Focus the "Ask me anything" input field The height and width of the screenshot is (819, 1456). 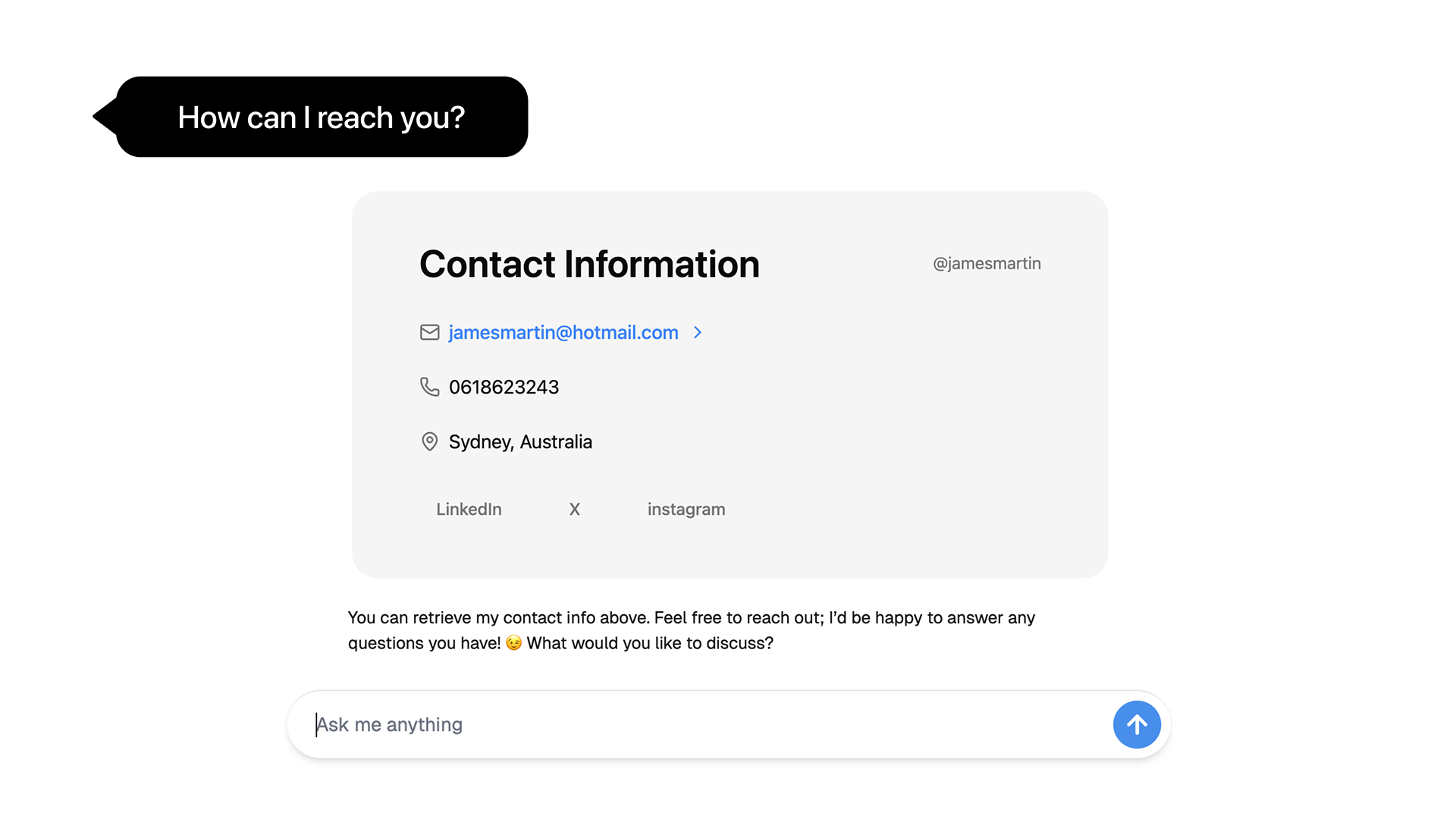(x=705, y=724)
